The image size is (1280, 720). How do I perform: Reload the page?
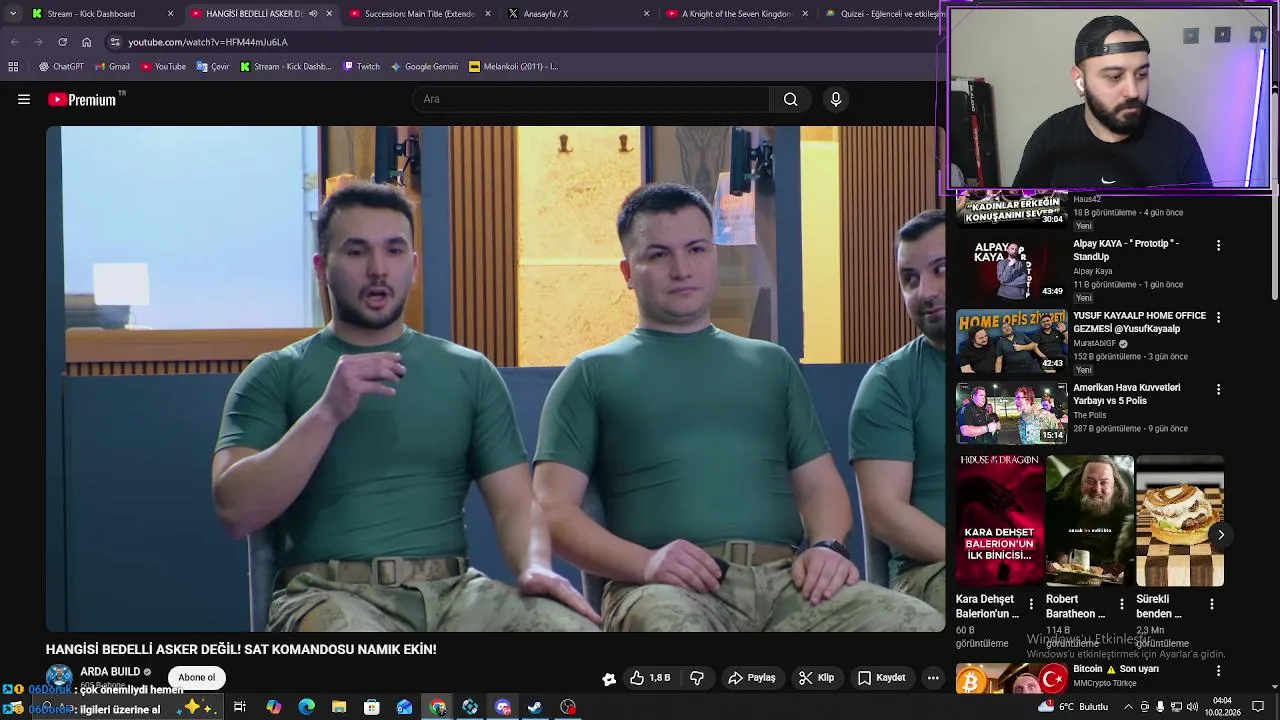(x=62, y=42)
